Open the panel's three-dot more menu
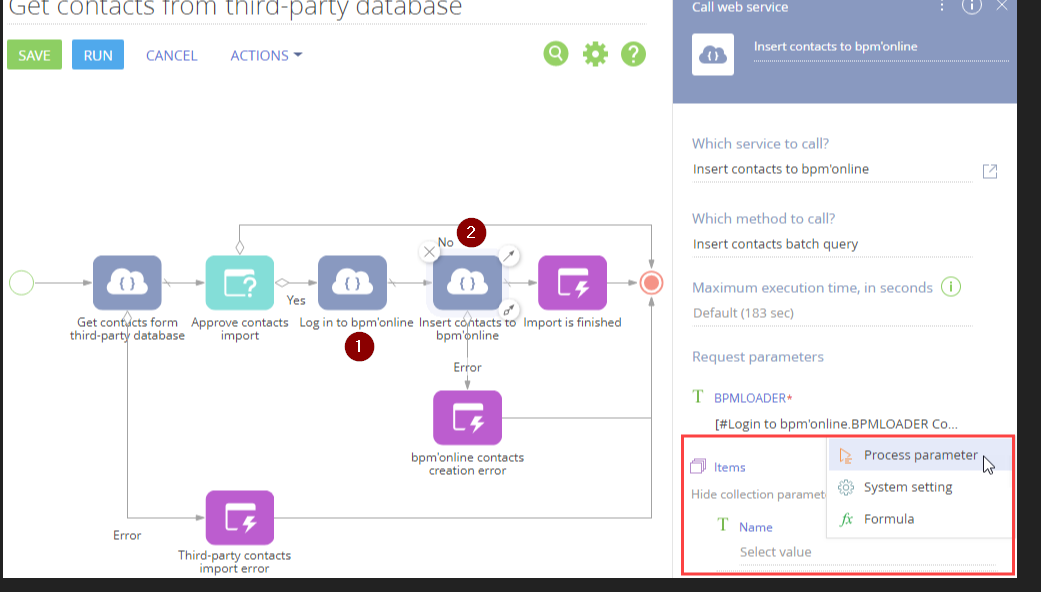The width and height of the screenshot is (1041, 592). pyautogui.click(x=941, y=7)
